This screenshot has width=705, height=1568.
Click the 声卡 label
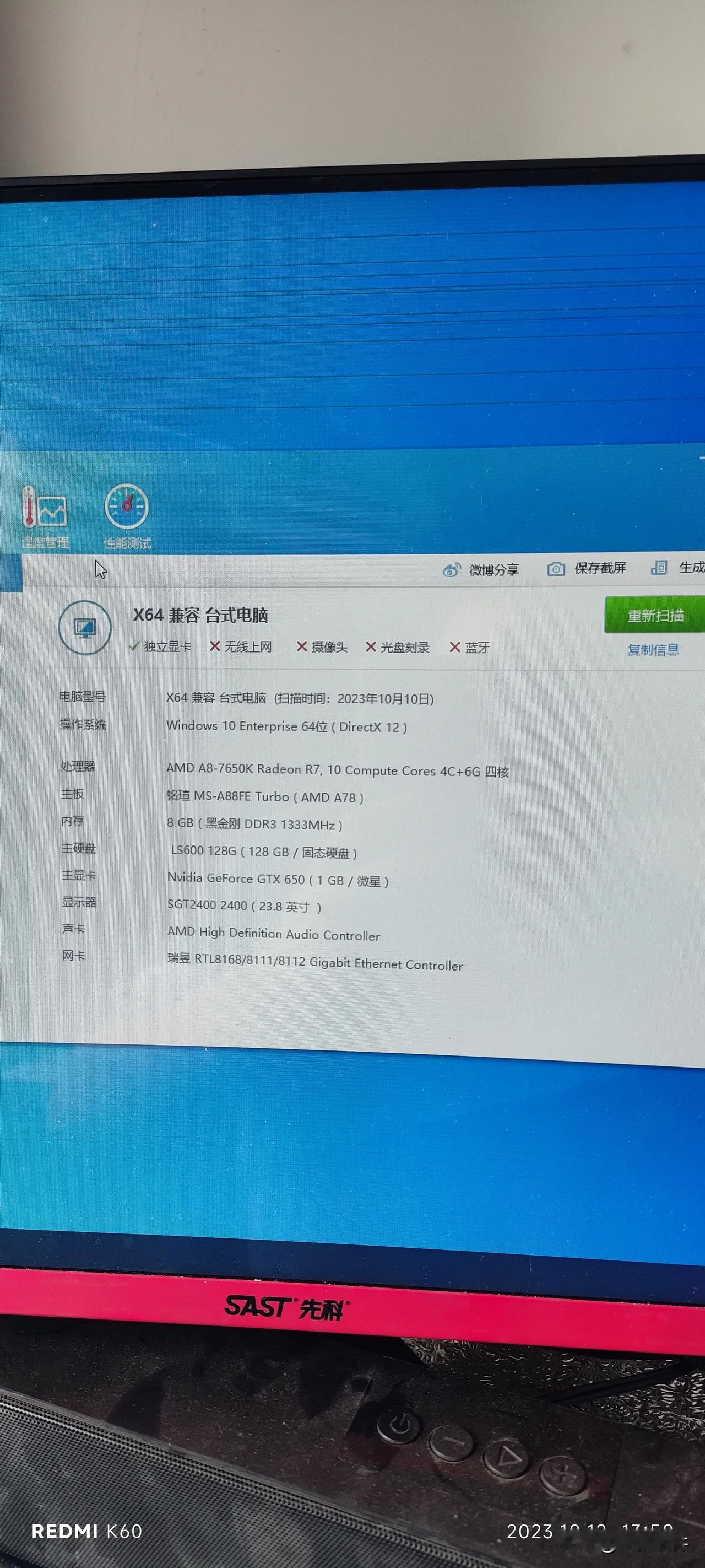74,929
